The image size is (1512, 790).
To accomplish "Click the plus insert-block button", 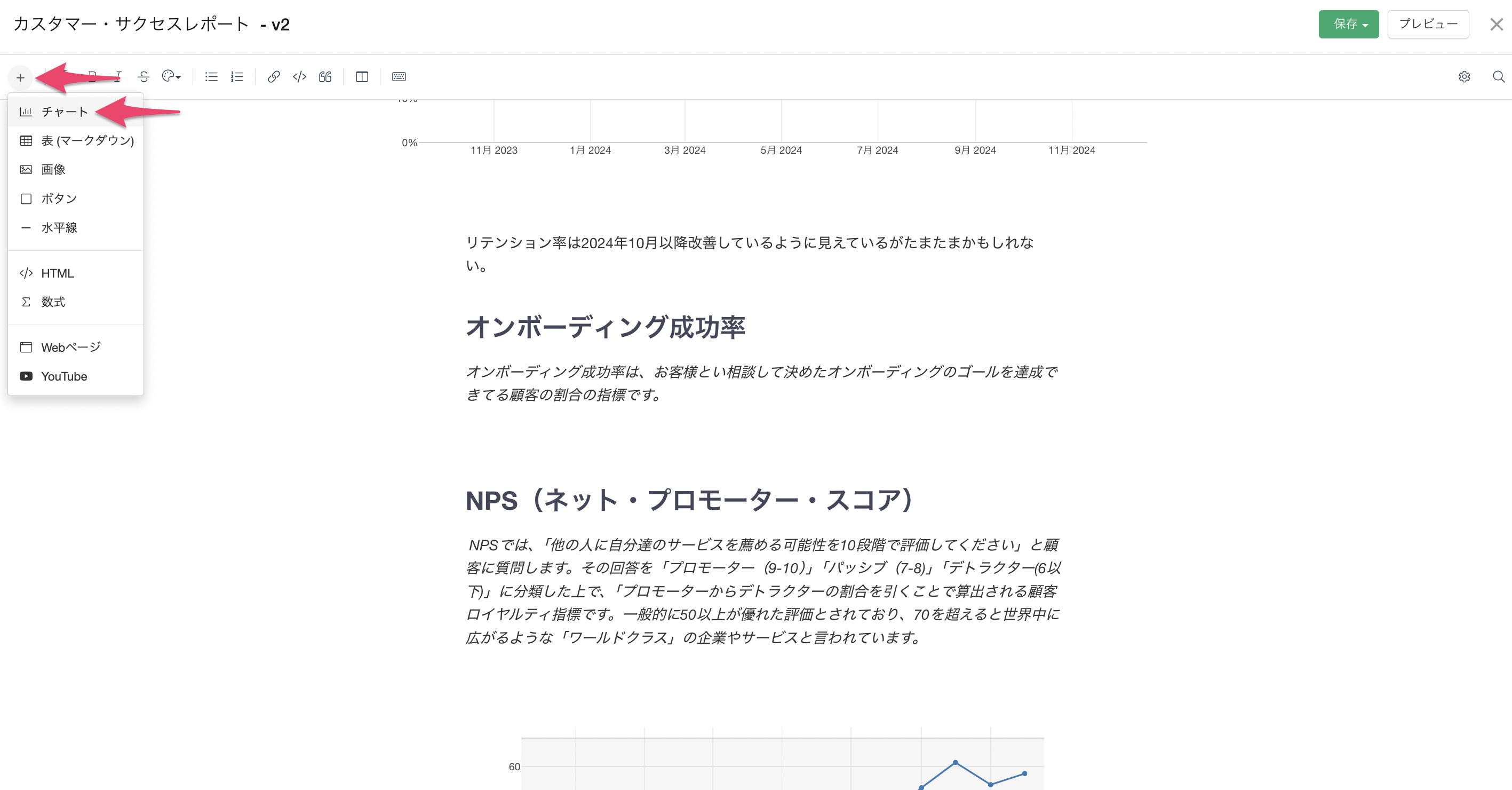I will 21,77.
